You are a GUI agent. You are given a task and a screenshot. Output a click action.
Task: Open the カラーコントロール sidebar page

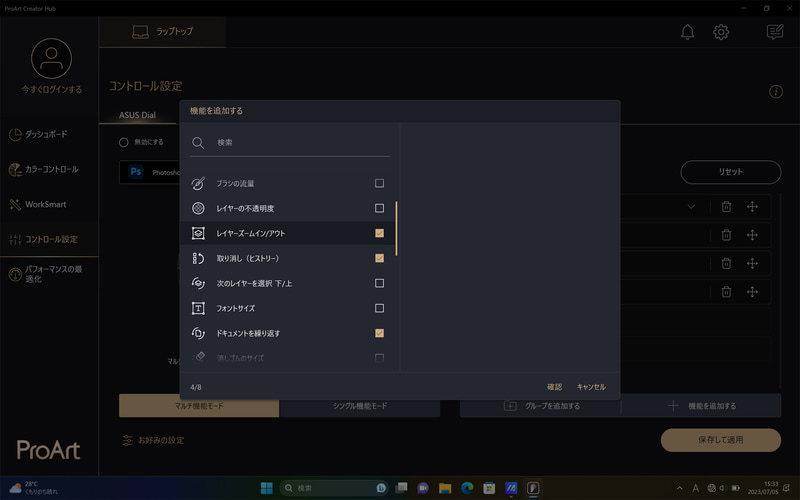click(x=49, y=169)
